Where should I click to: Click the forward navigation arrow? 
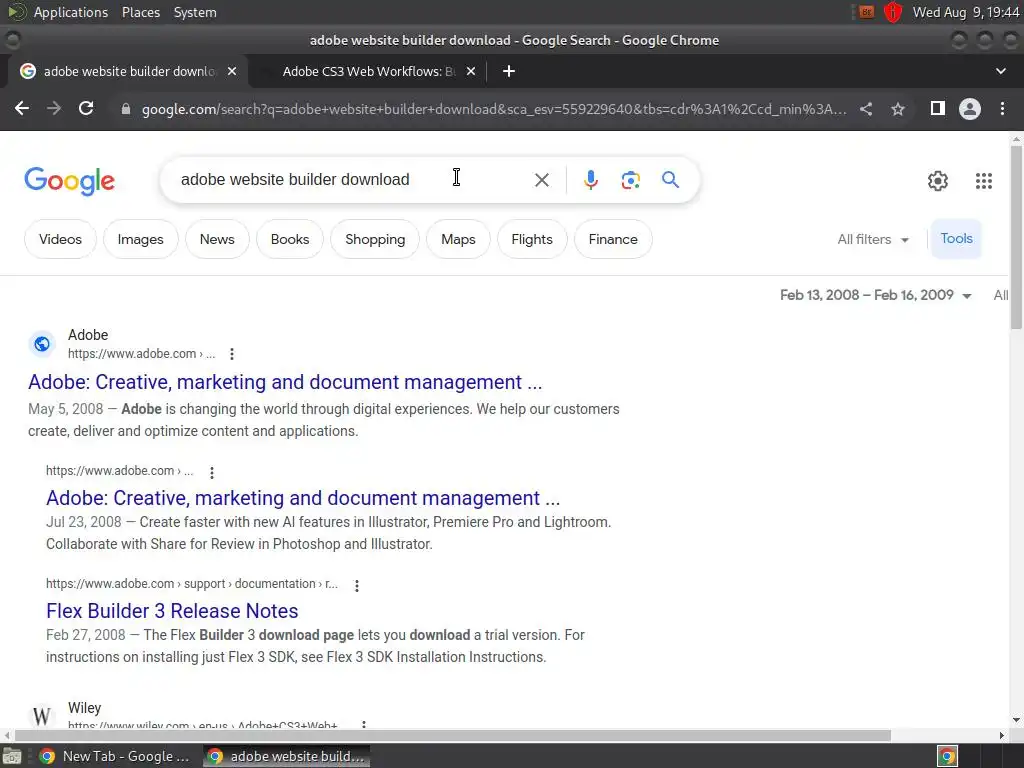[x=54, y=108]
